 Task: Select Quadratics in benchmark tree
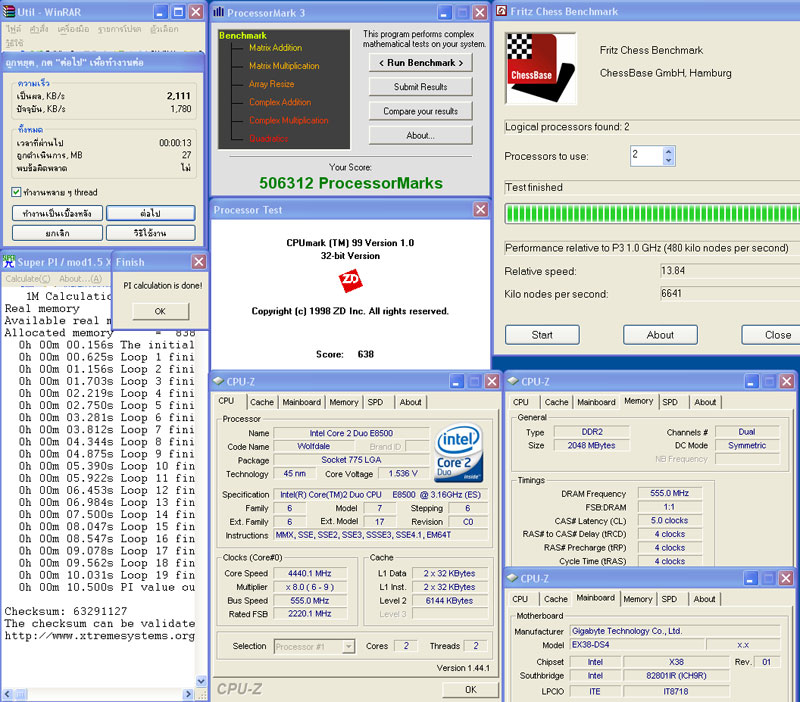(x=268, y=138)
